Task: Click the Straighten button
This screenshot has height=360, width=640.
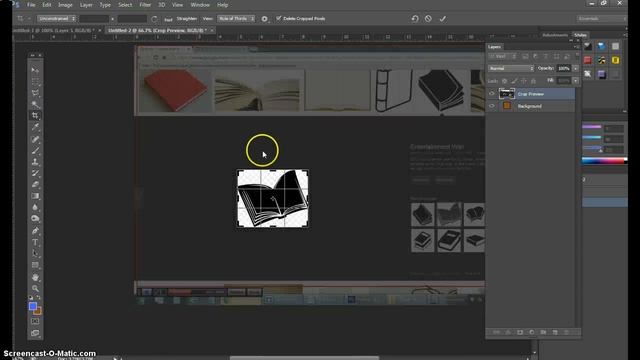Action: click(x=187, y=19)
